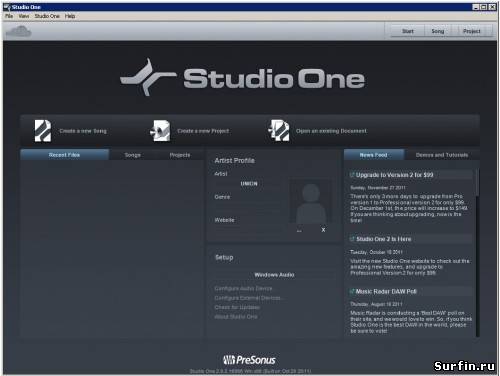Open Music Radar DAW Poll news item
Image resolution: width=500 pixels, height=376 pixels.
[386, 292]
